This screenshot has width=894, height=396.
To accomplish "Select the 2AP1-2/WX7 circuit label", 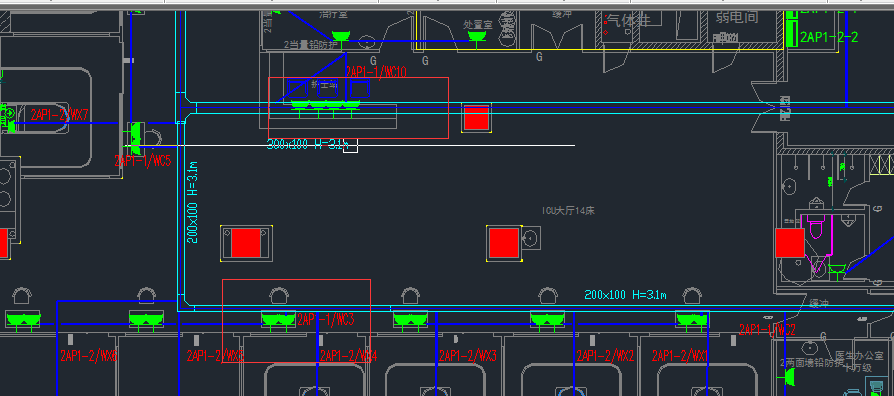I will click(59, 115).
